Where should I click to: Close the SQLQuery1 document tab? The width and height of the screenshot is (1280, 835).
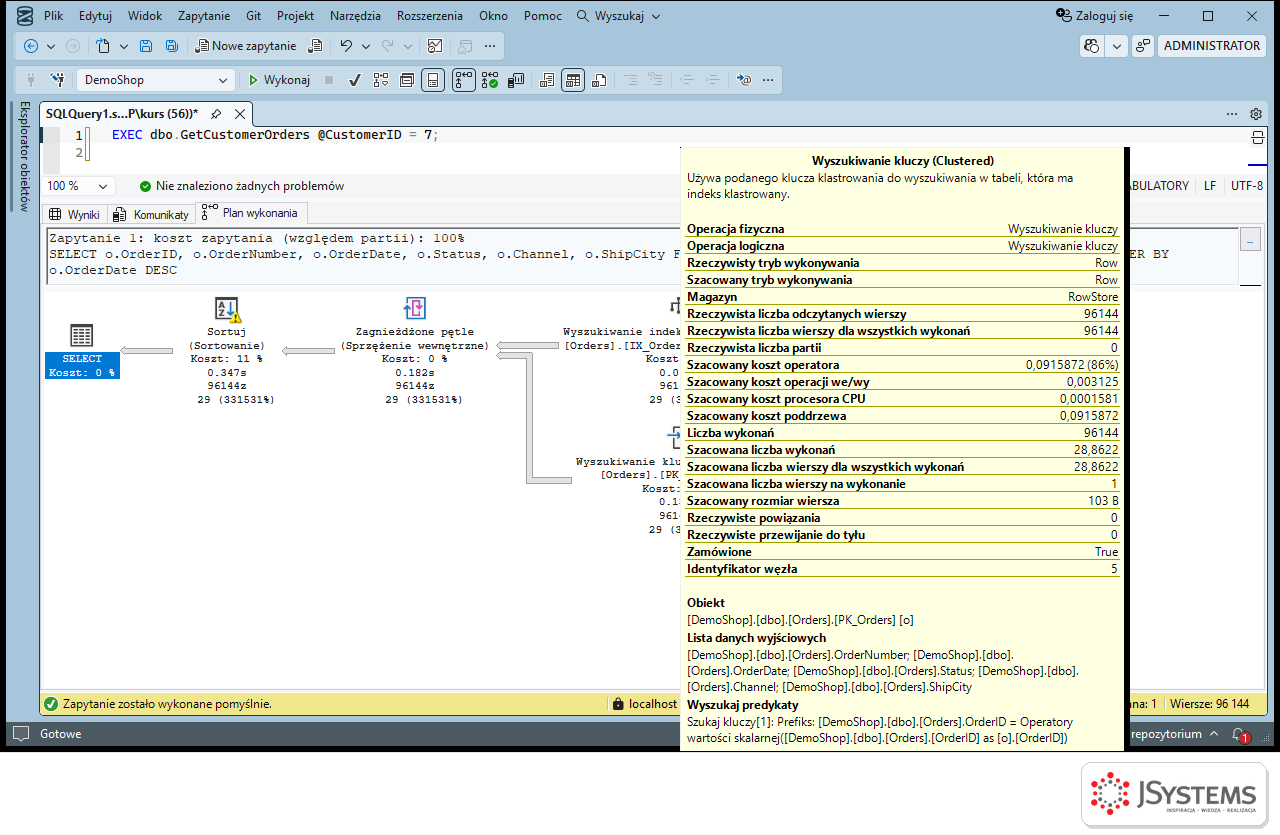coord(240,114)
